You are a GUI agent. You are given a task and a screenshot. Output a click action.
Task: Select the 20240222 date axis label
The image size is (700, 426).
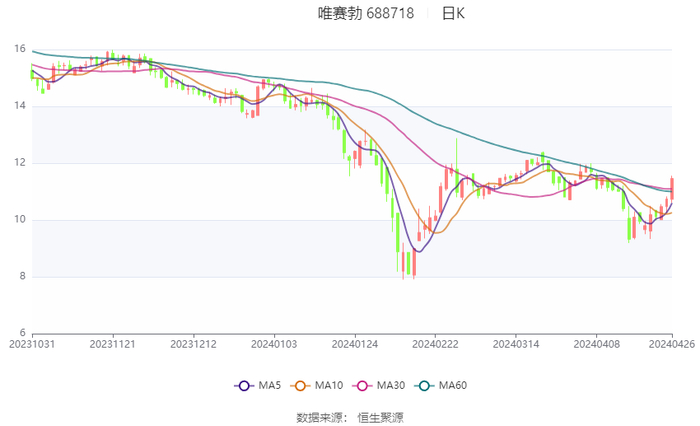tap(434, 343)
